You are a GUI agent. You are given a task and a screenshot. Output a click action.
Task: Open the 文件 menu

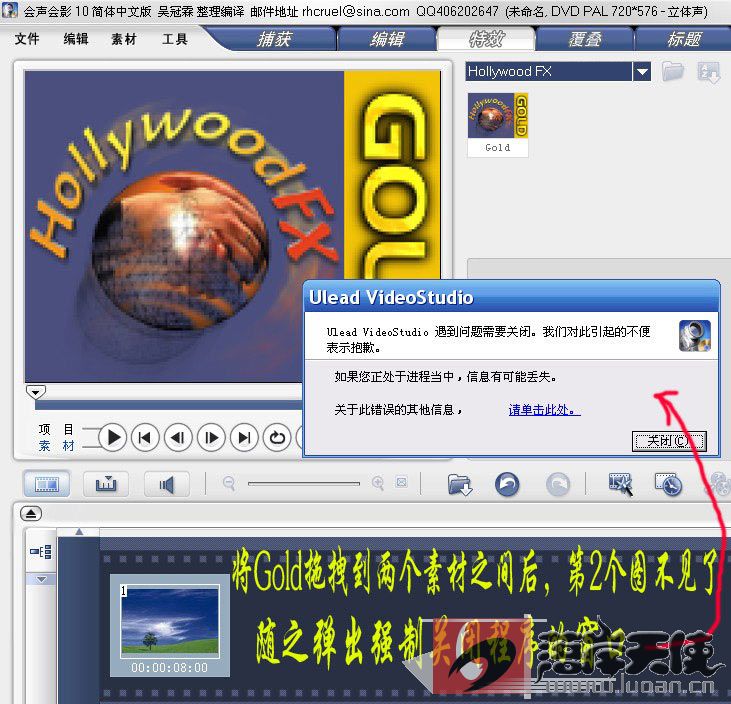point(27,39)
